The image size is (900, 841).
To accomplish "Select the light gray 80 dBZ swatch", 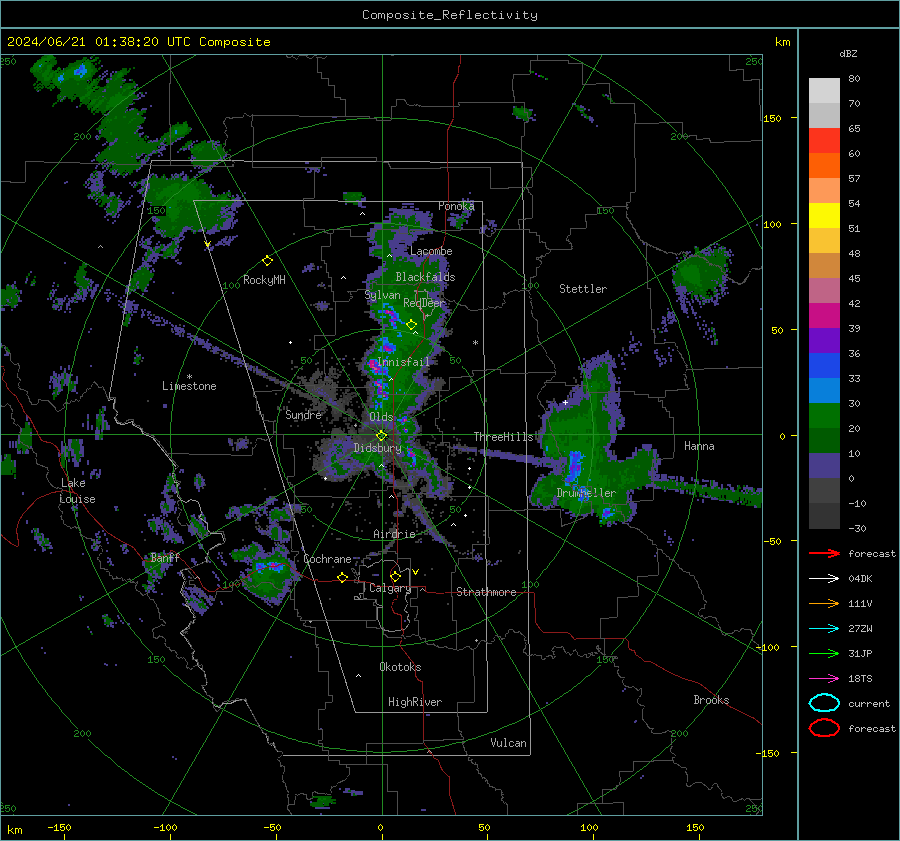I will (x=824, y=90).
